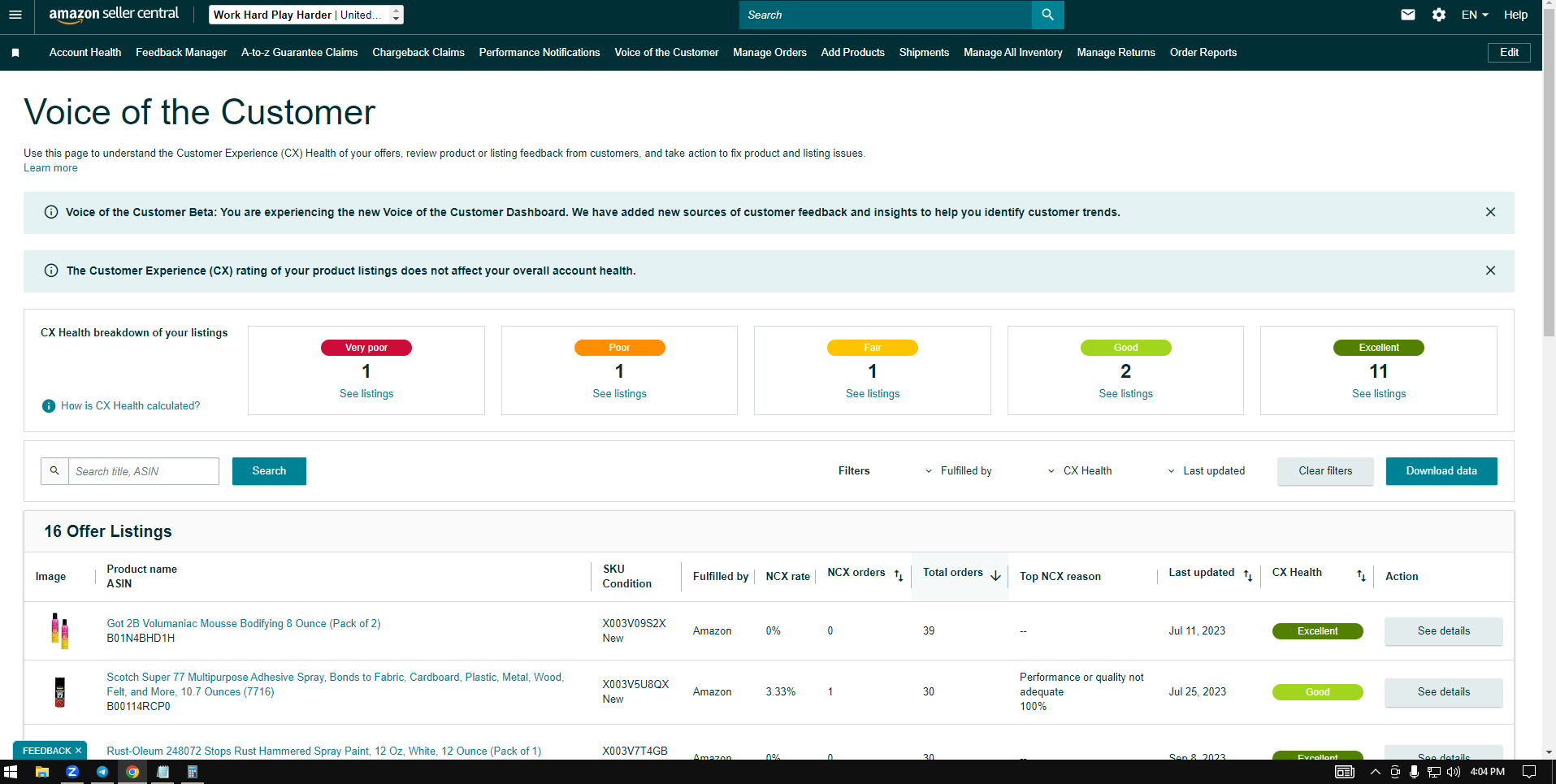Click the Help link in the header
This screenshot has height=784, width=1556.
tap(1515, 15)
